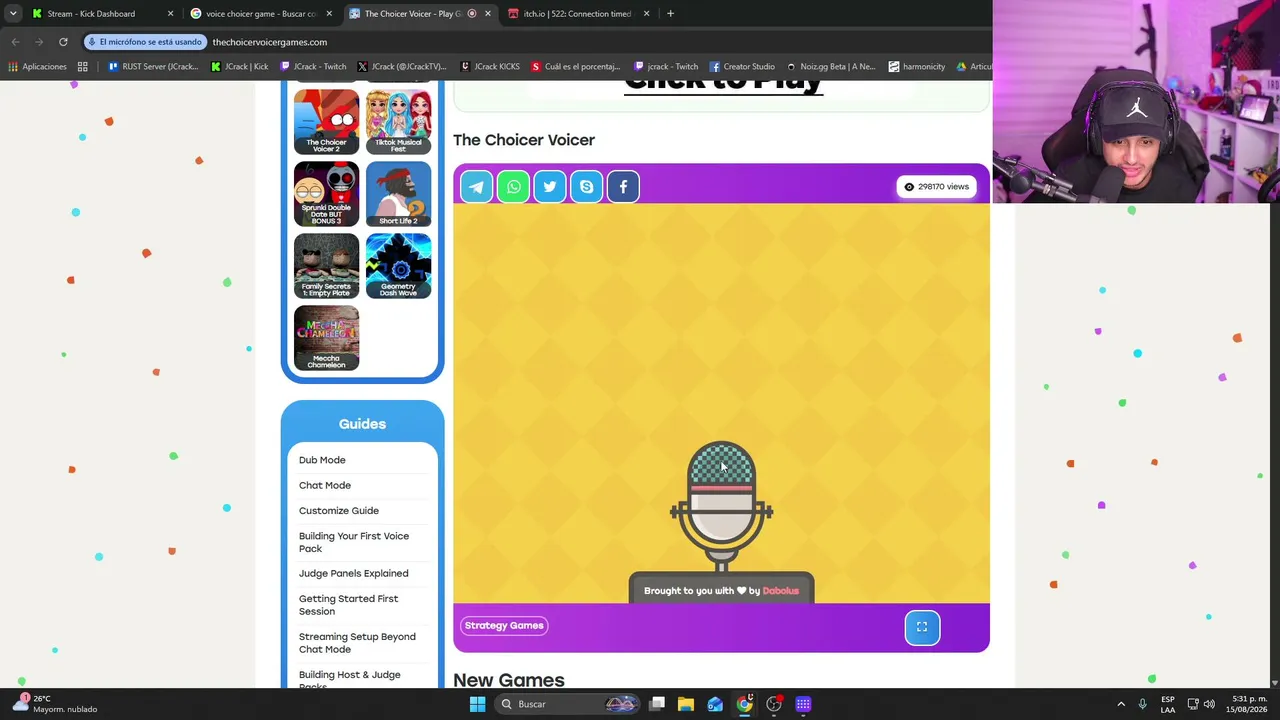Open the Short Life 2 game thumbnail

pyautogui.click(x=398, y=194)
